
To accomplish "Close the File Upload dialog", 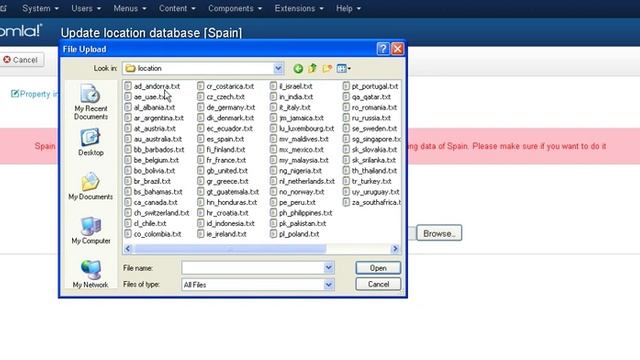I will point(397,49).
